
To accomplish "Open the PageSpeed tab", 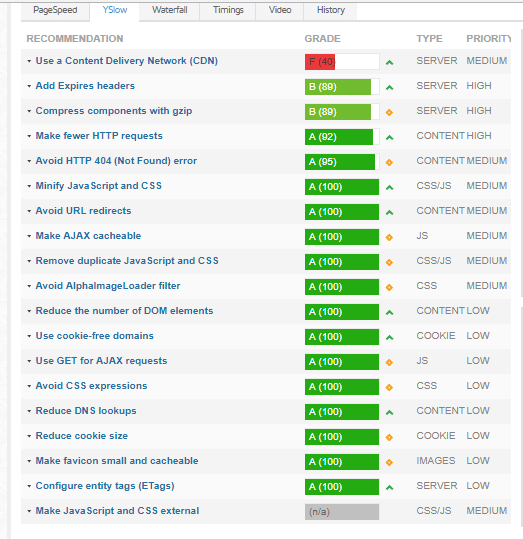I will coord(55,10).
